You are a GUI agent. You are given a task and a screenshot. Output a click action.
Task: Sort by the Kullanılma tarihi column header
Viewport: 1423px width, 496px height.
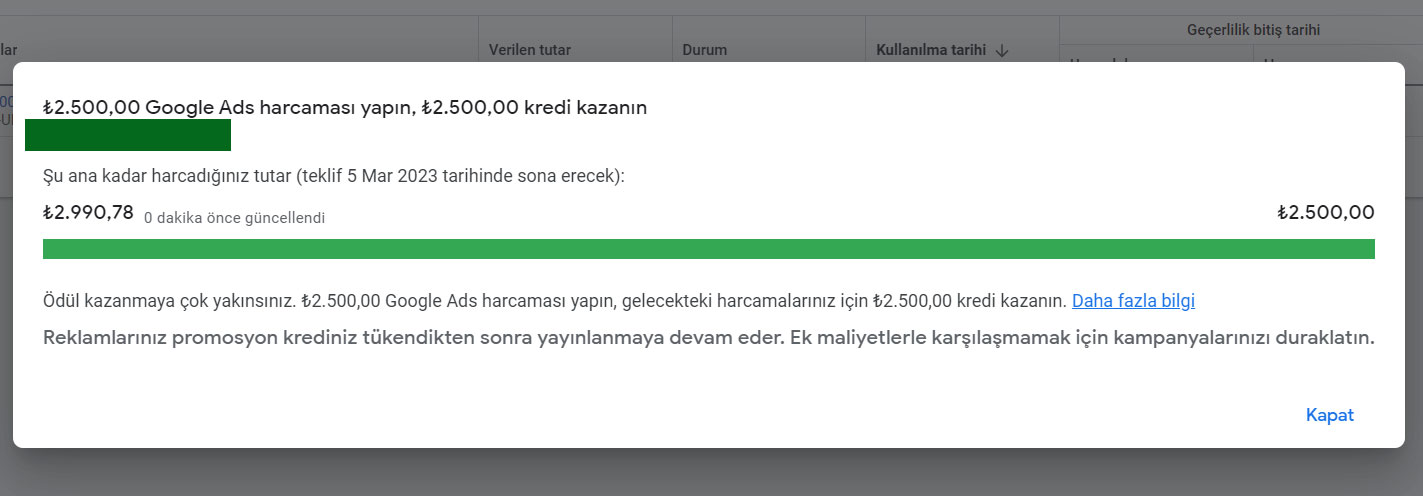tap(931, 49)
